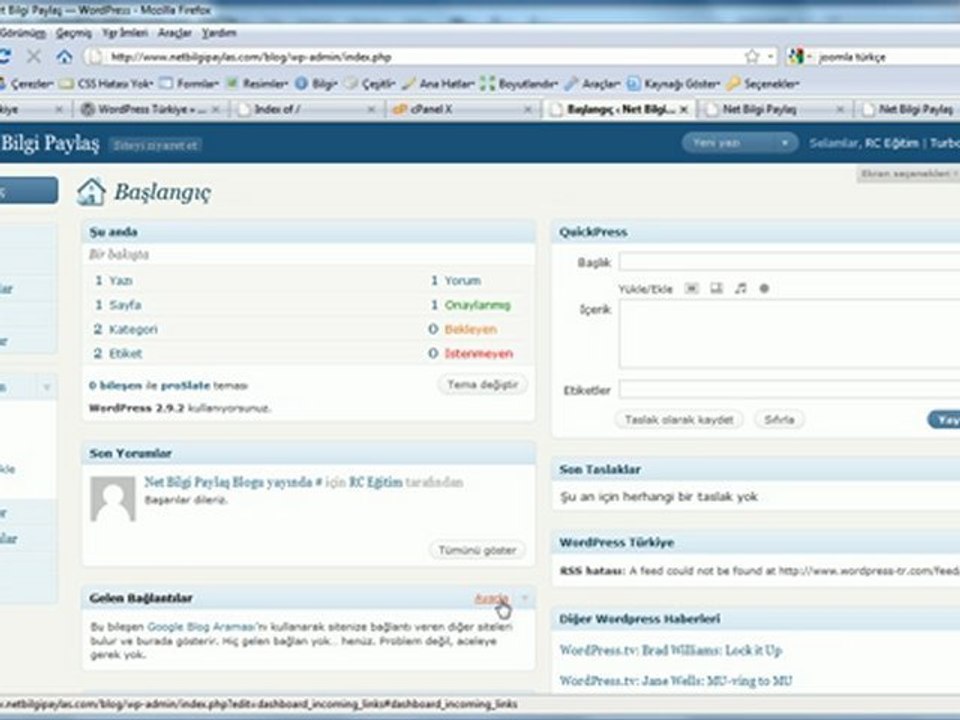Screen dimensions: 960x720
Task: Open Çerezler web developer toolbar item
Action: tap(26, 83)
